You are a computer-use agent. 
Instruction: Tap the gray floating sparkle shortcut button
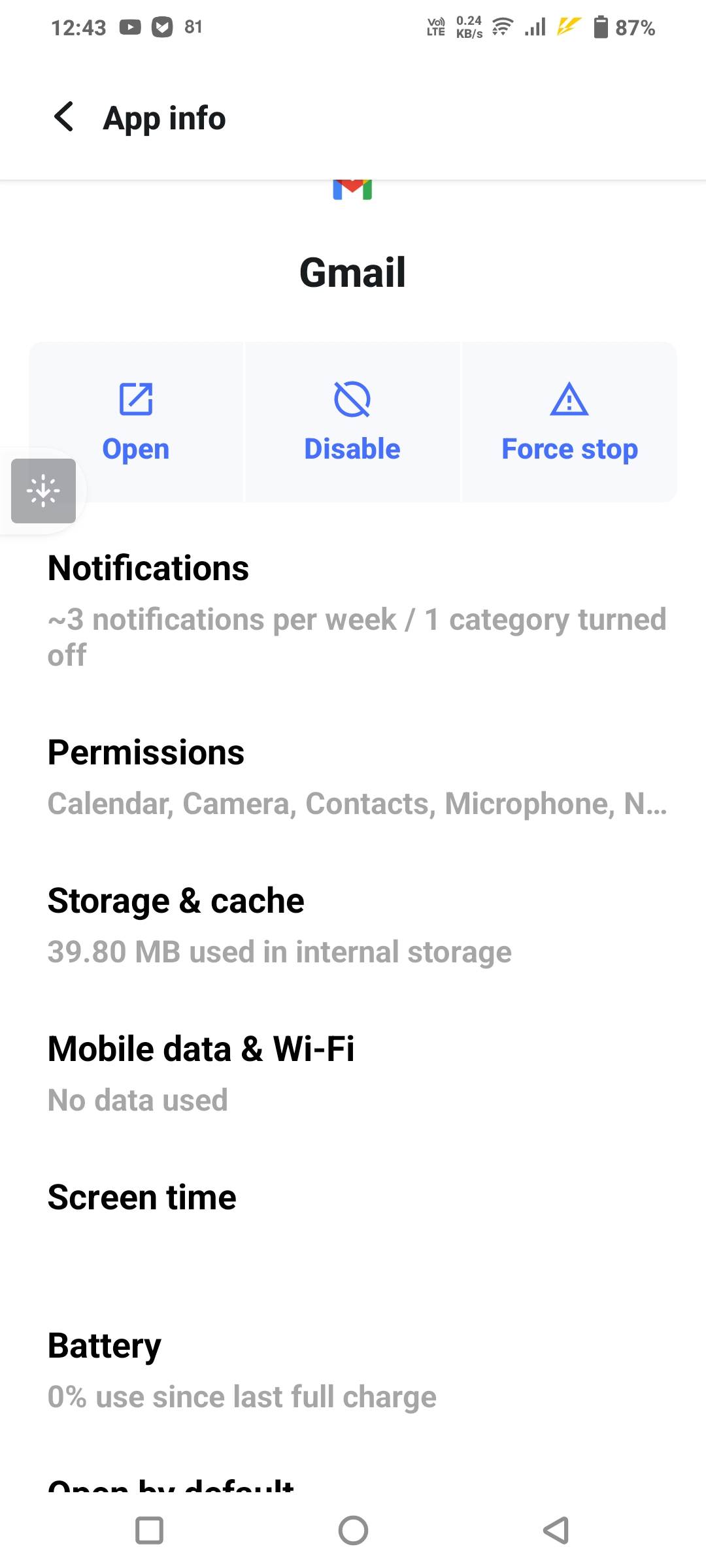point(43,491)
